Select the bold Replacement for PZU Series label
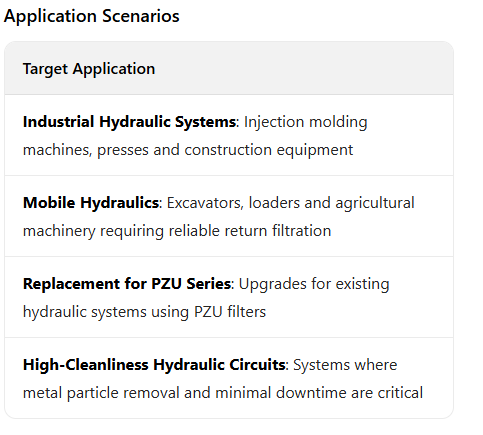This screenshot has width=483, height=435. [x=127, y=284]
